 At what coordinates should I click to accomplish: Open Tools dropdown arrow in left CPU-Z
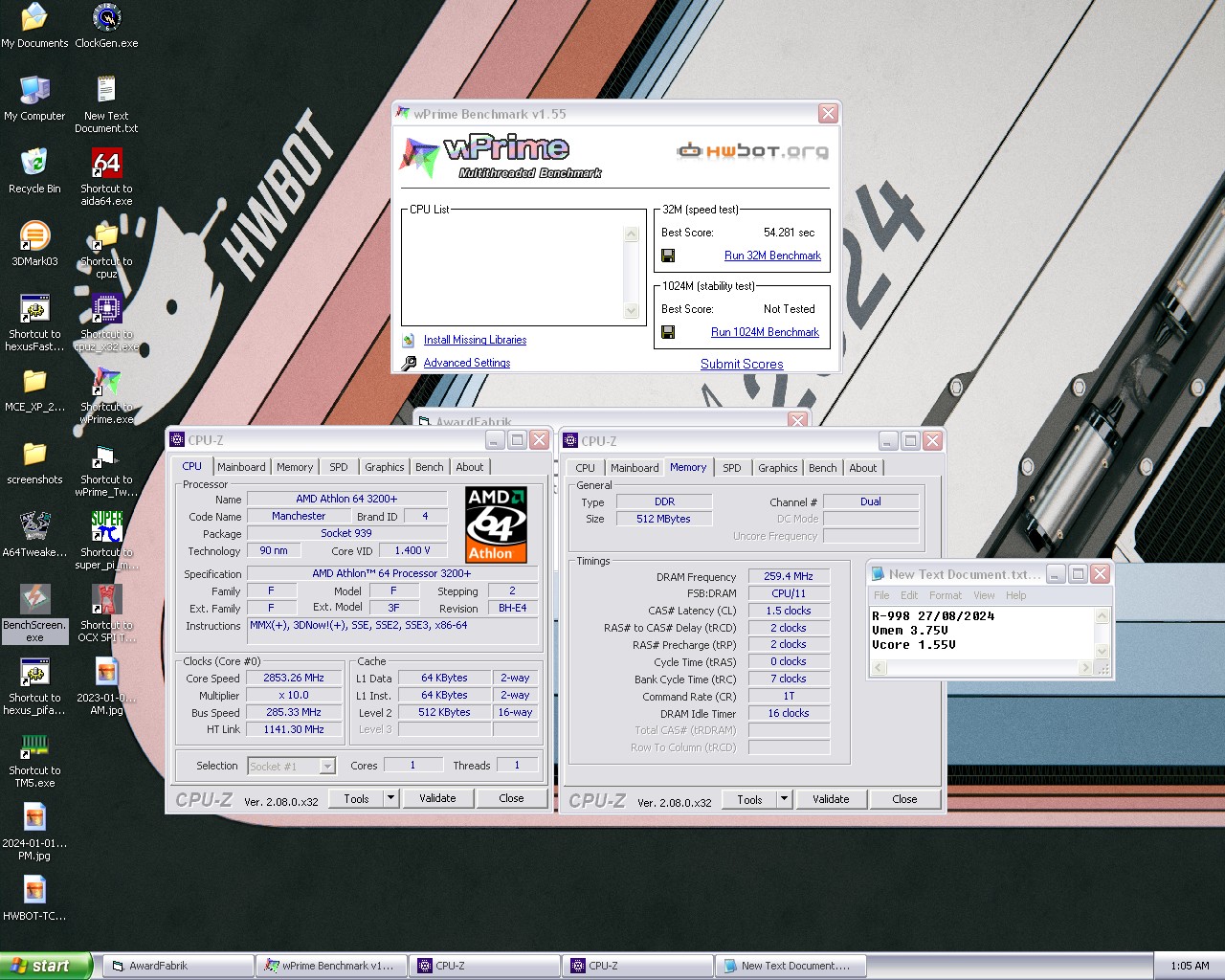click(x=390, y=798)
